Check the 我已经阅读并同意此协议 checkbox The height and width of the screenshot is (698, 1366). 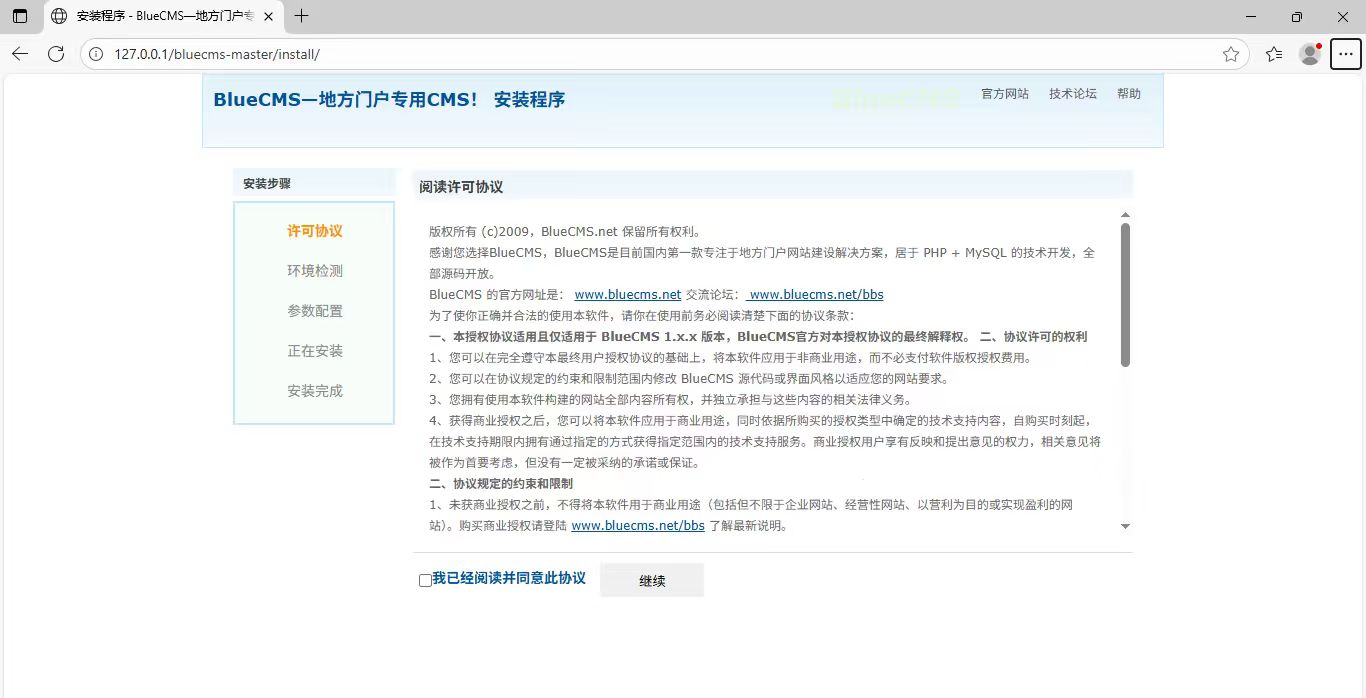coord(425,580)
